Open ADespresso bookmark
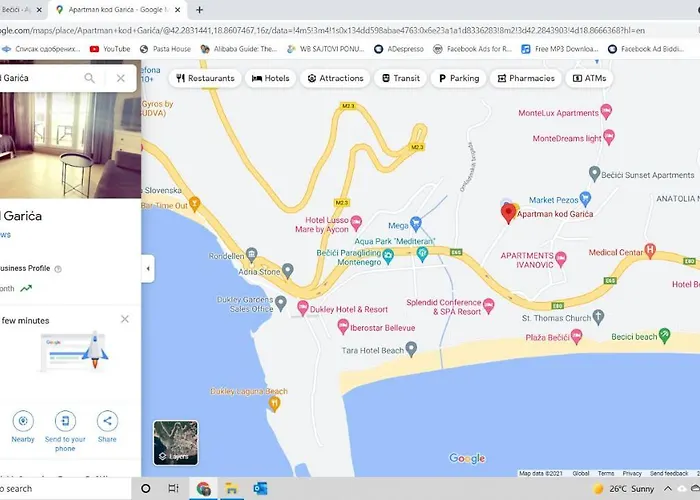The height and width of the screenshot is (500, 700). pos(399,49)
